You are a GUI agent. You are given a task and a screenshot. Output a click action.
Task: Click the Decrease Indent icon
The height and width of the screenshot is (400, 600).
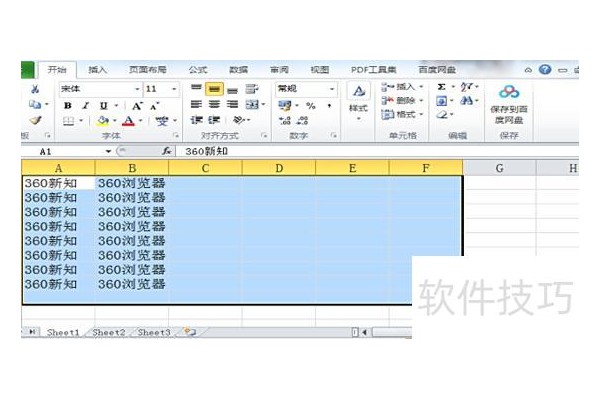(x=197, y=120)
